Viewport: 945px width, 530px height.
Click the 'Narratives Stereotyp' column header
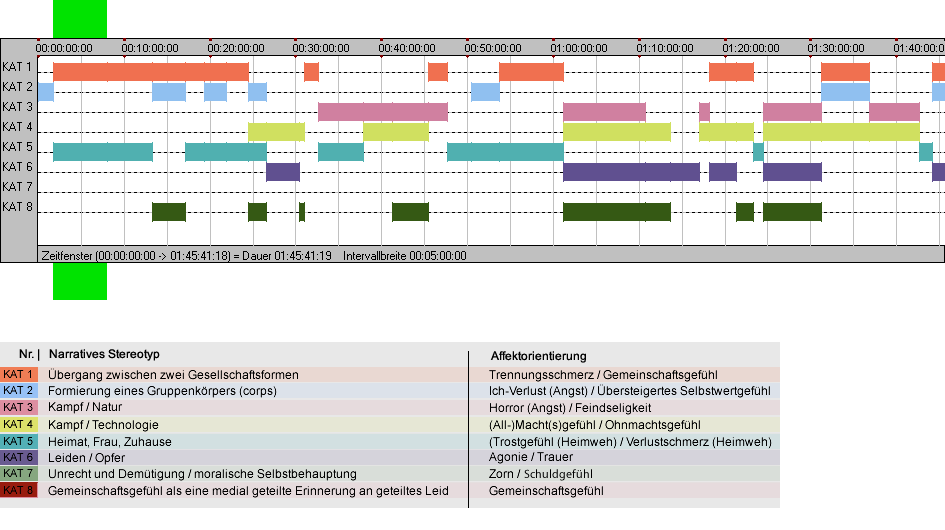pyautogui.click(x=104, y=355)
